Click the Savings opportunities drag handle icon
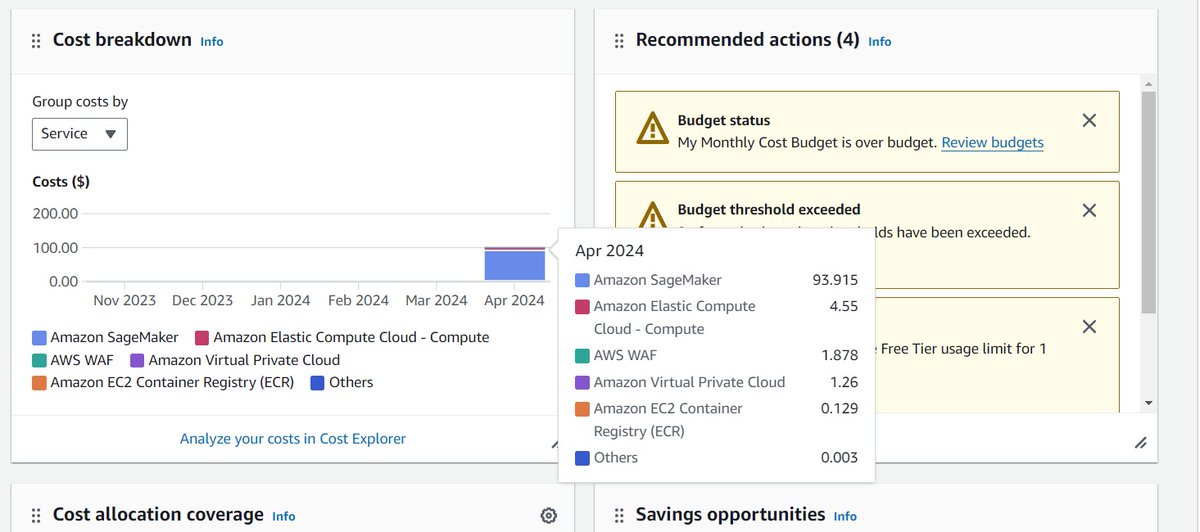Viewport: 1200px width, 532px height. pyautogui.click(x=619, y=515)
